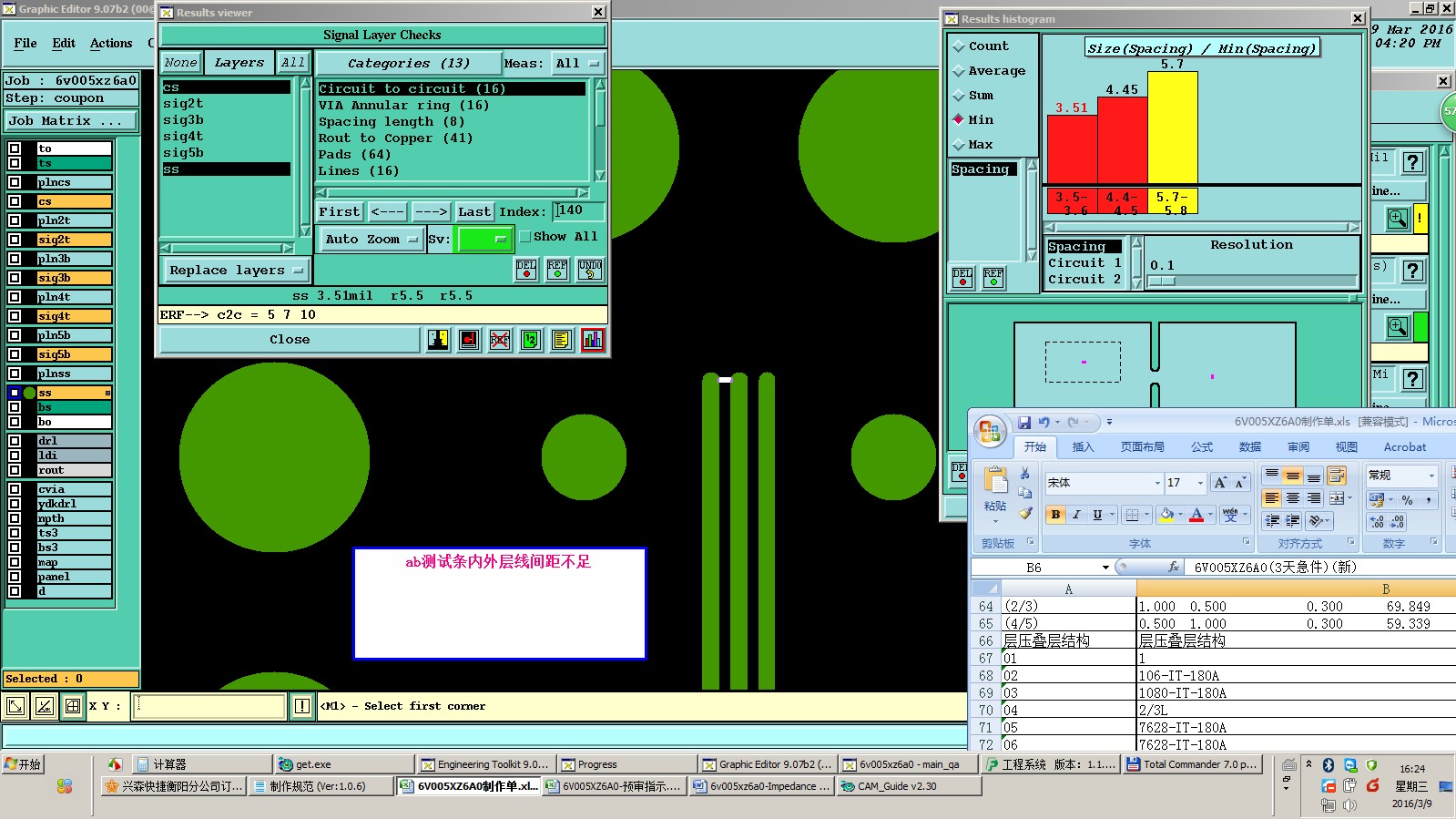Enable the Show All checkbox
Image resolution: width=1456 pixels, height=819 pixels.
point(524,237)
